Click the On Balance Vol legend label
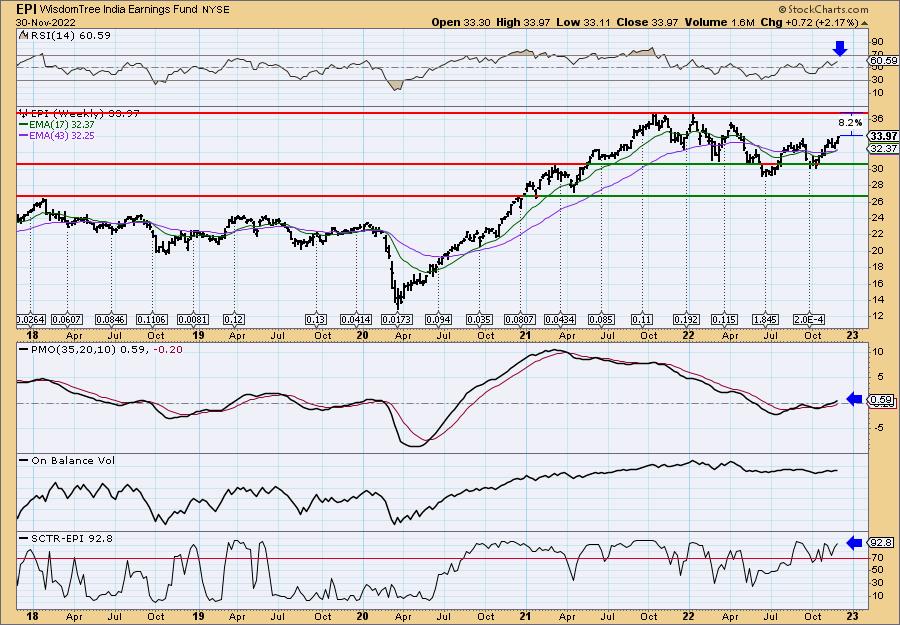The width and height of the screenshot is (900, 625). point(72,460)
